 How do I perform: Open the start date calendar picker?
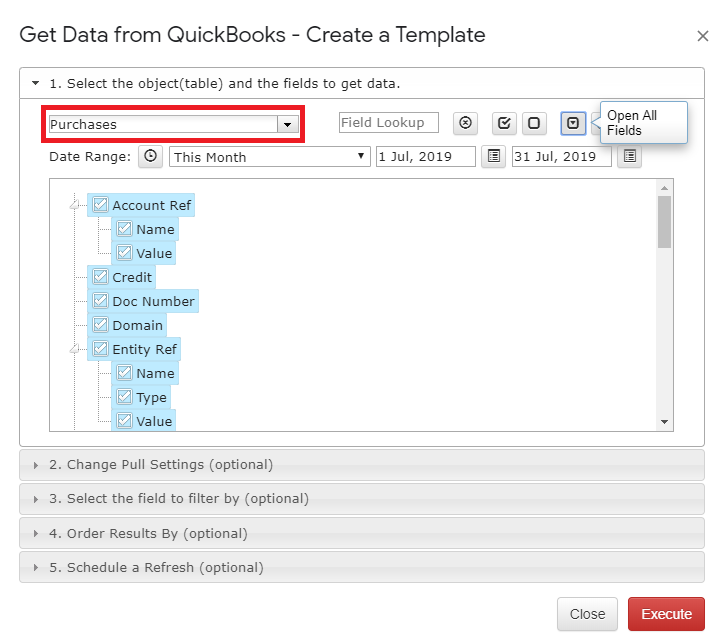coord(493,156)
